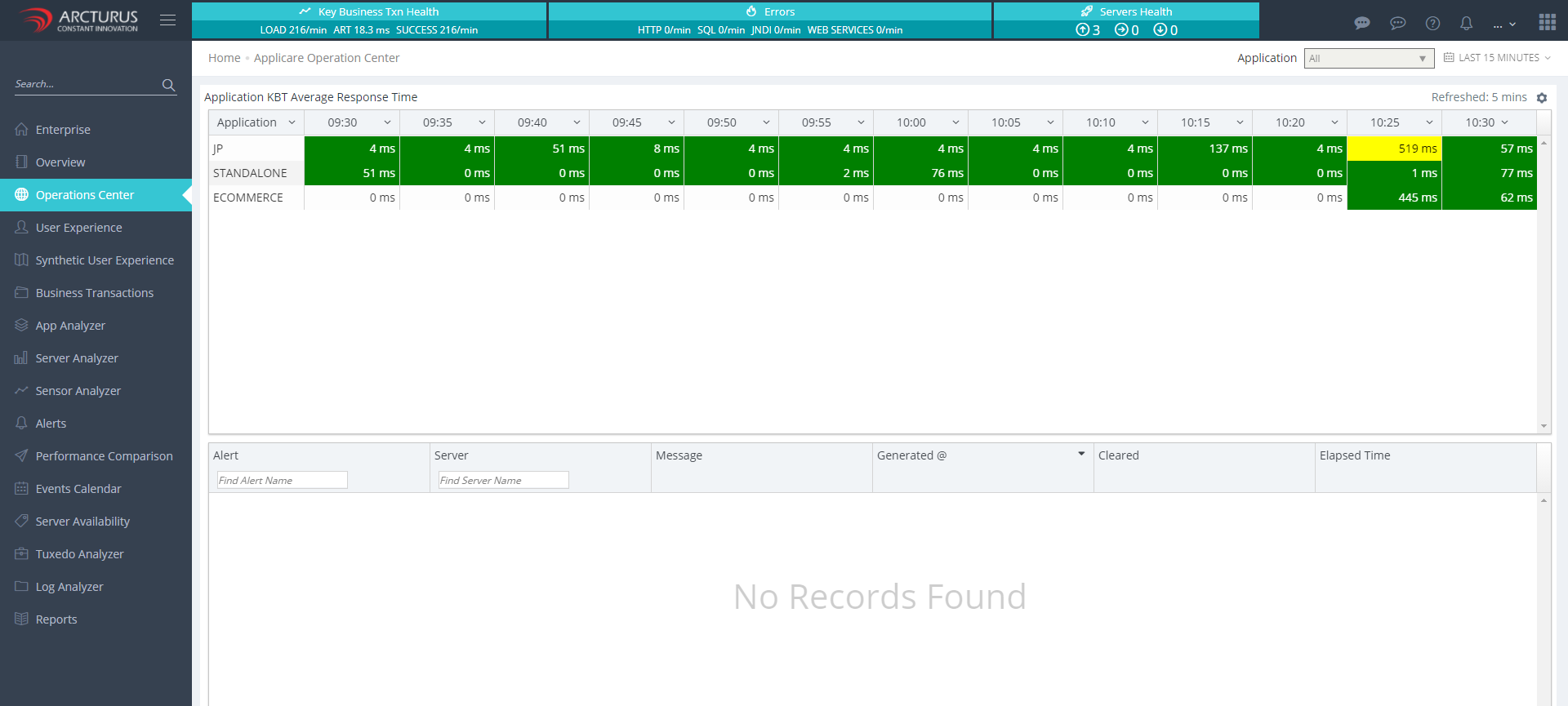Click servers down count indicator
The width and height of the screenshot is (1568, 706).
(1165, 30)
